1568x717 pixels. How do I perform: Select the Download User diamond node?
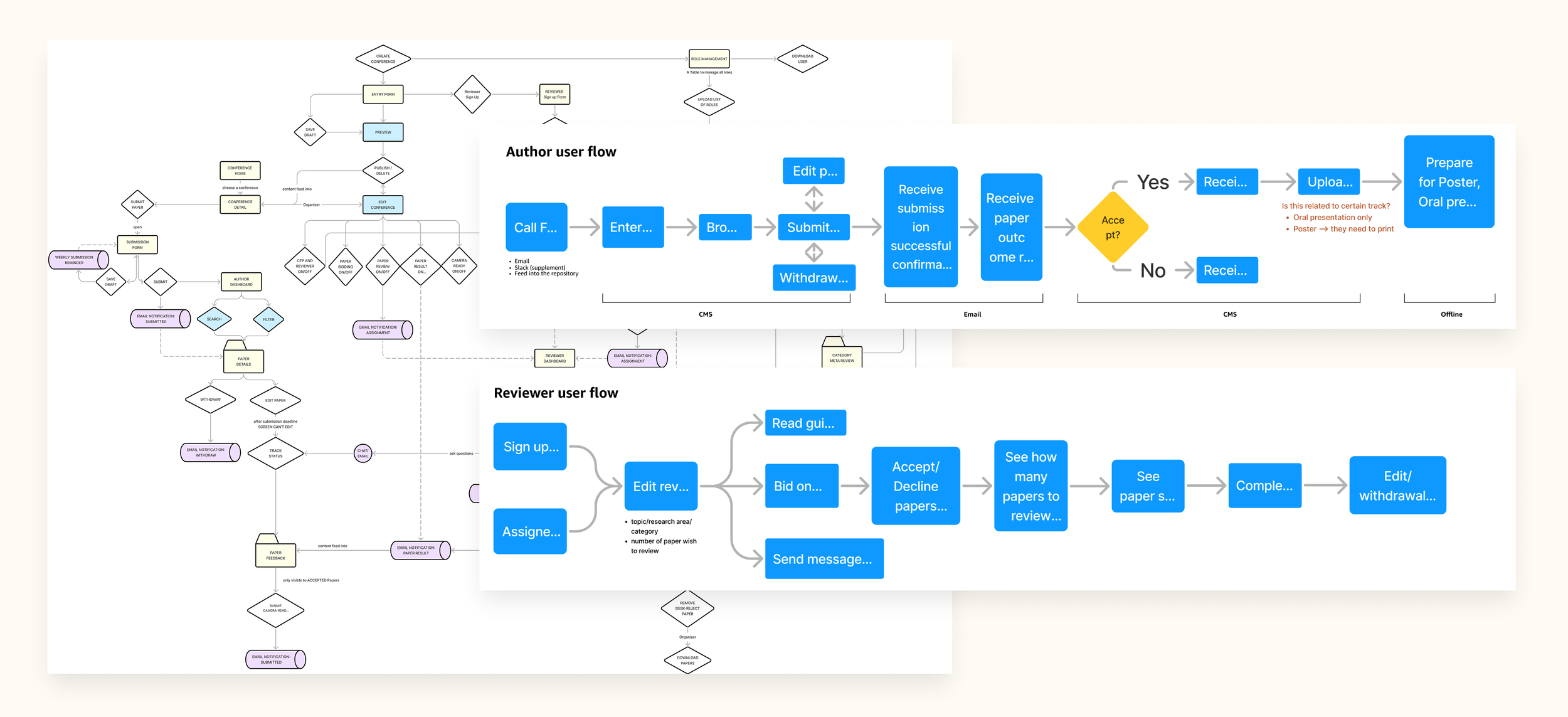[802, 59]
